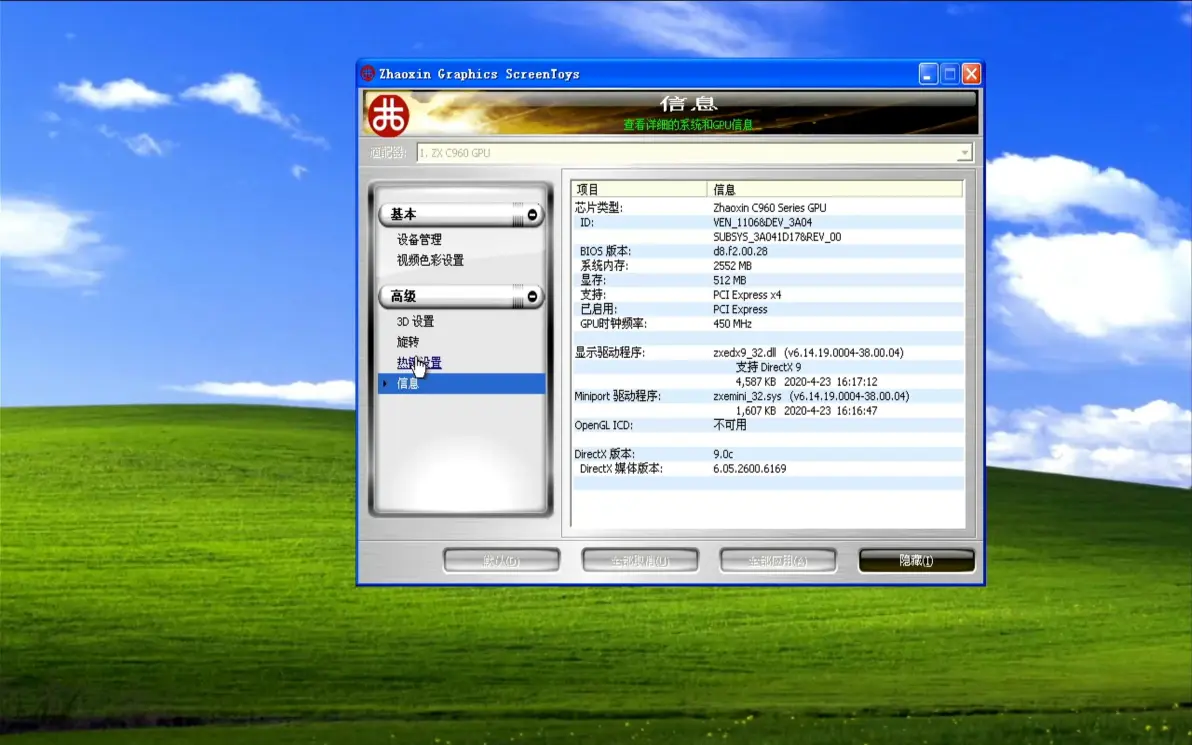Click the 支持 DirectX 9 line
Screen dimensions: 1192x745
[768, 366]
